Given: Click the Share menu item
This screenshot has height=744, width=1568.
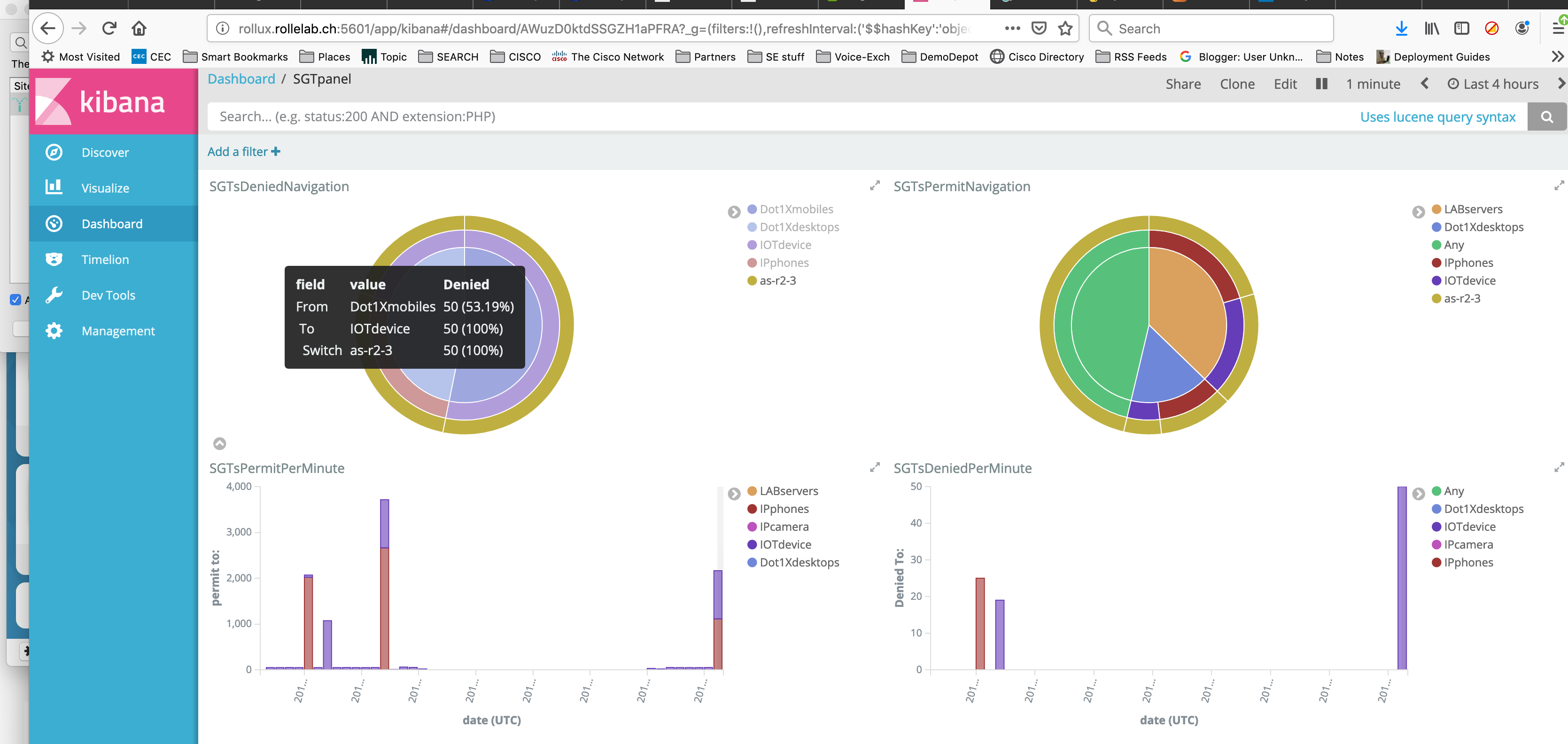Looking at the screenshot, I should click(1183, 84).
